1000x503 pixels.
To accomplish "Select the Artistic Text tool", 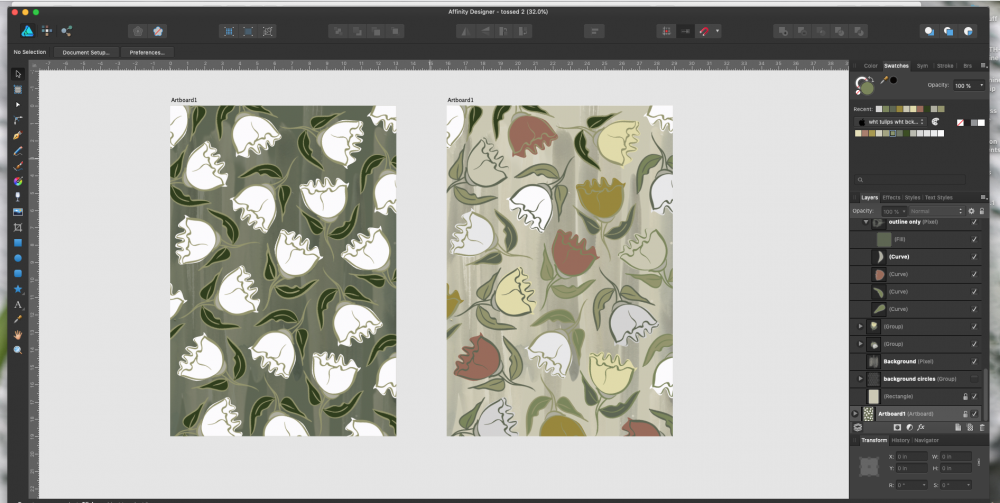I will pos(17,304).
